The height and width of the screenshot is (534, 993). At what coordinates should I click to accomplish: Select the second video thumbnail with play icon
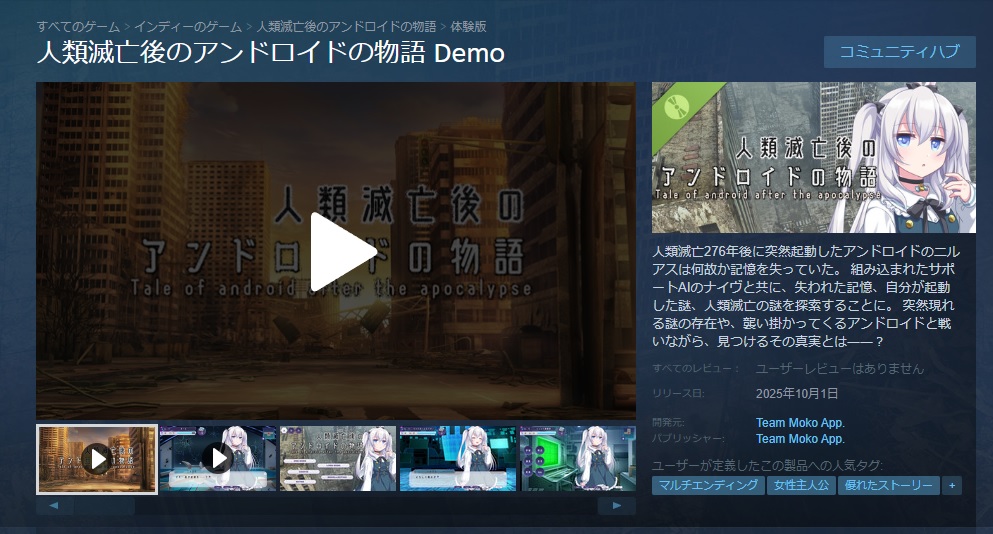(218, 458)
